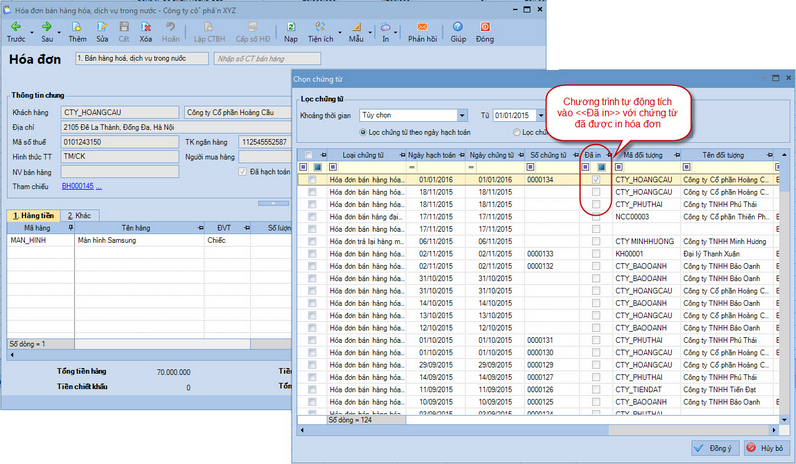Image resolution: width=796 pixels, height=464 pixels.
Task: Edit invoice using Sửa icon
Action: tap(102, 27)
